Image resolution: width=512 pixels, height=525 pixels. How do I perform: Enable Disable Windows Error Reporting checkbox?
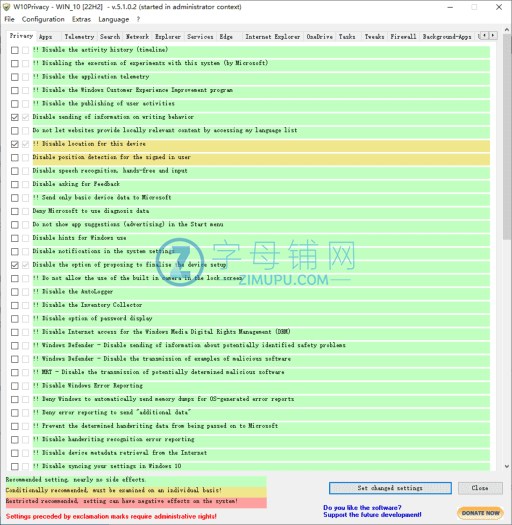[x=15, y=386]
